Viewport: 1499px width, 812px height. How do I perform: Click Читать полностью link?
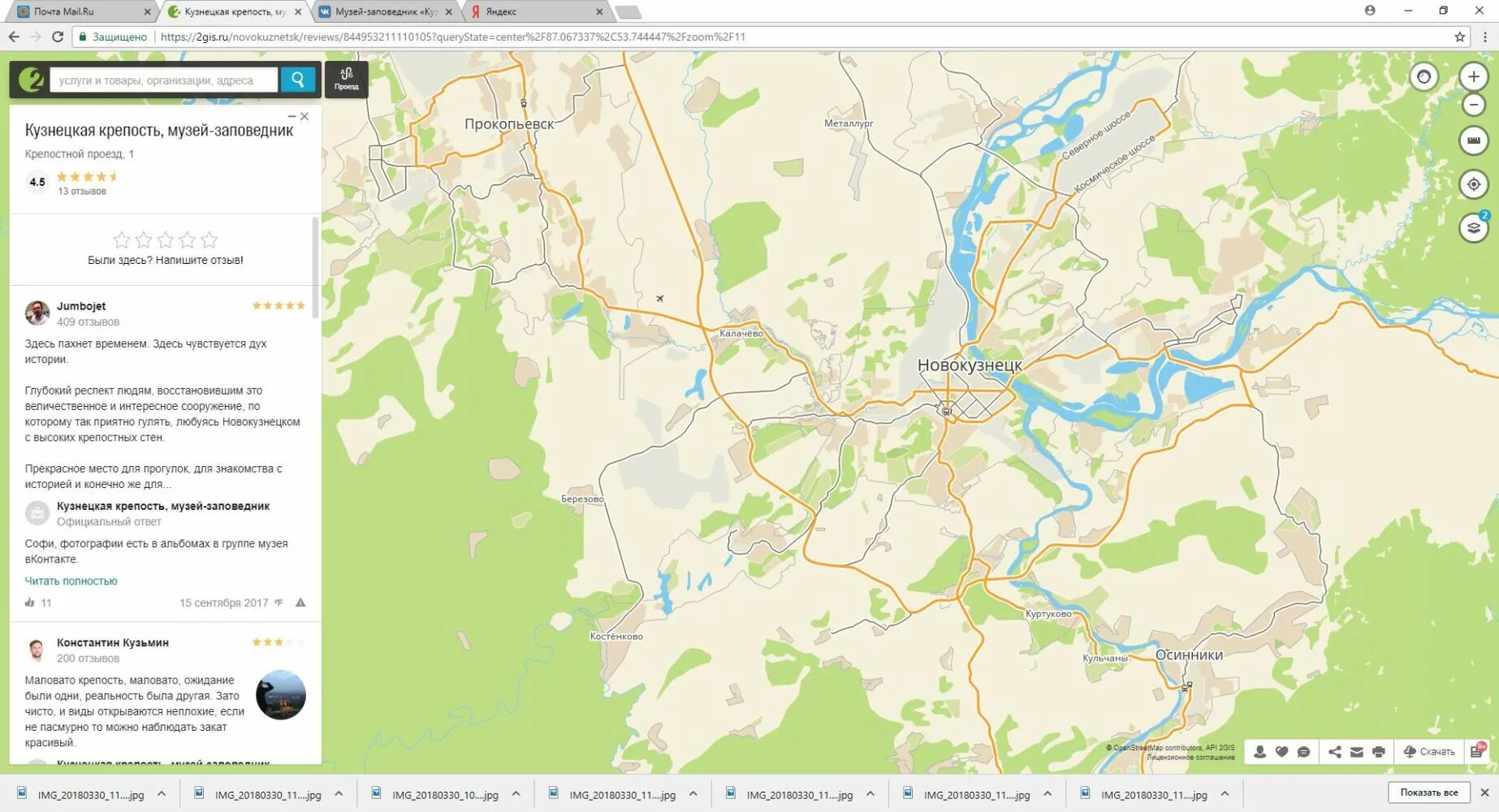[71, 581]
